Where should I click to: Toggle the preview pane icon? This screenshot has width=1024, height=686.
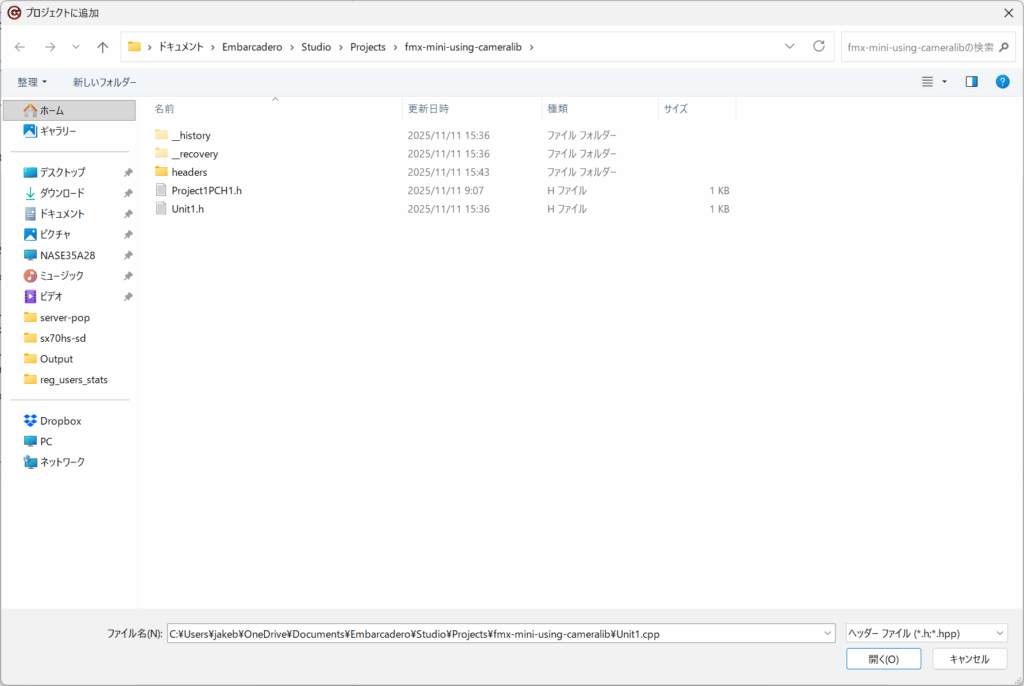[971, 82]
